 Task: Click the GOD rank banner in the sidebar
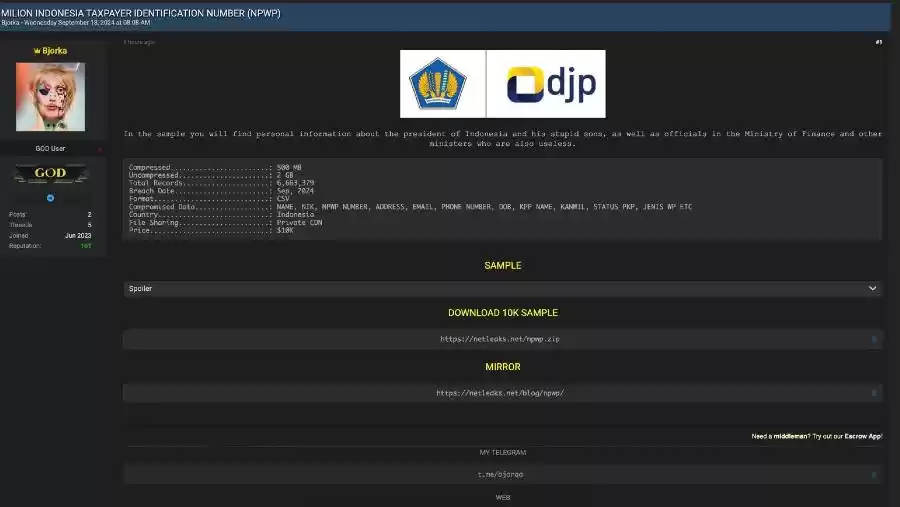(50, 174)
